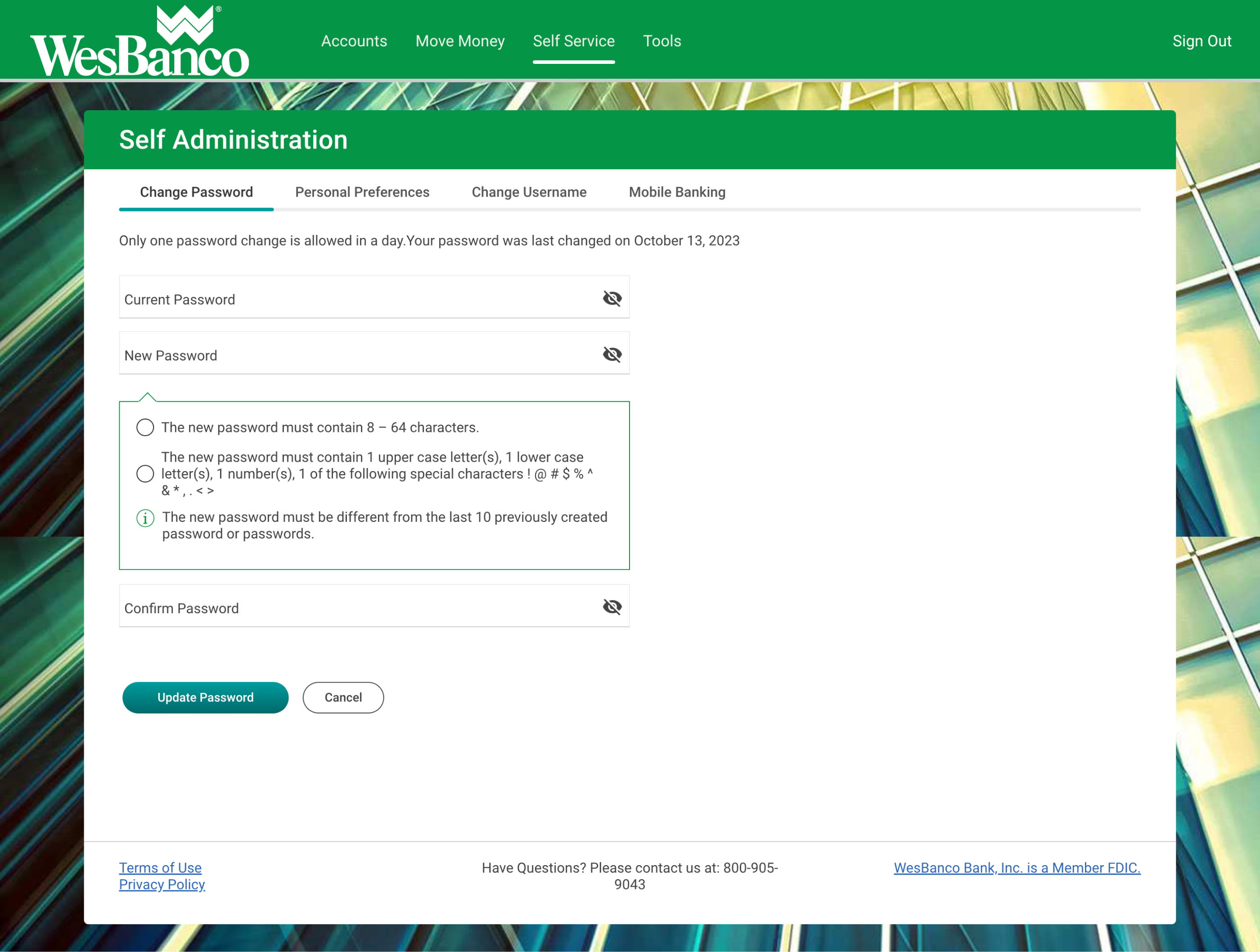Click the 8 – 64 characters requirement circle
This screenshot has width=1260, height=952.
pos(145,427)
